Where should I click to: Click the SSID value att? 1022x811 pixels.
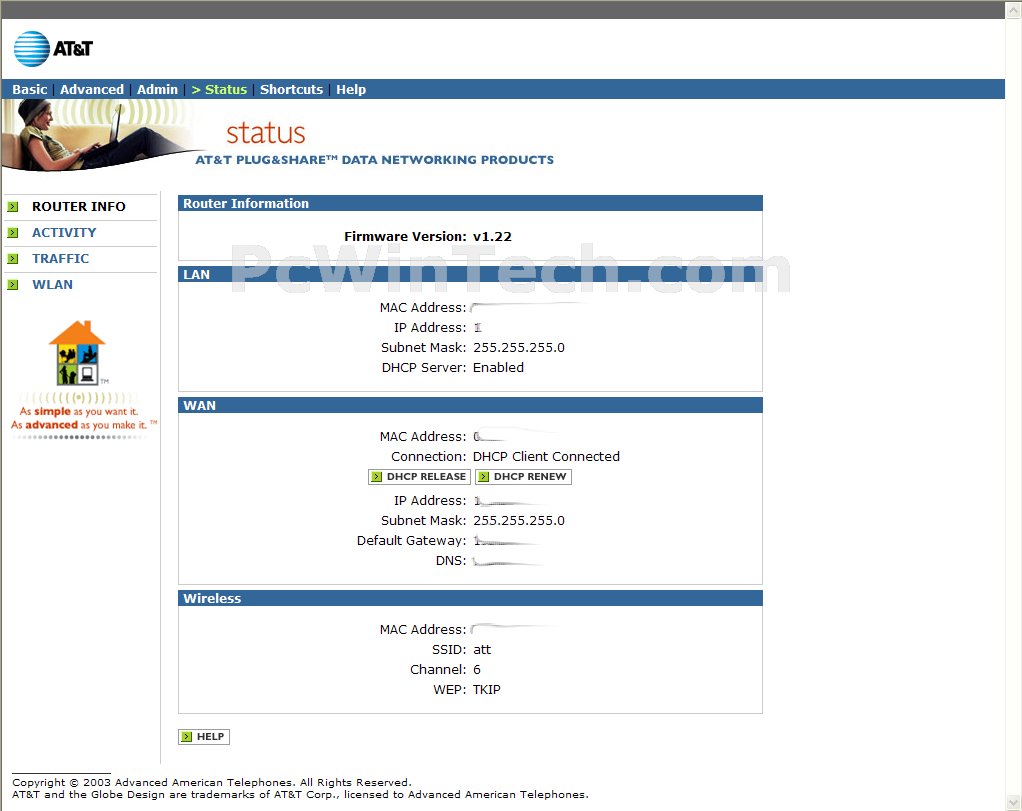482,650
